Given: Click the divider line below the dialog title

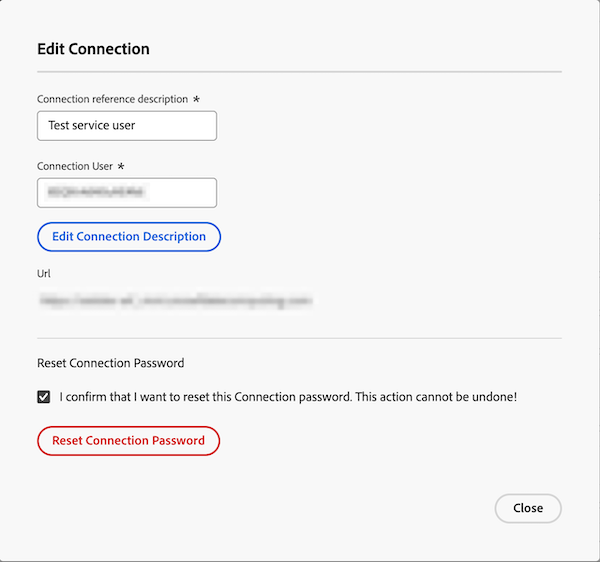Looking at the screenshot, I should pos(299,72).
